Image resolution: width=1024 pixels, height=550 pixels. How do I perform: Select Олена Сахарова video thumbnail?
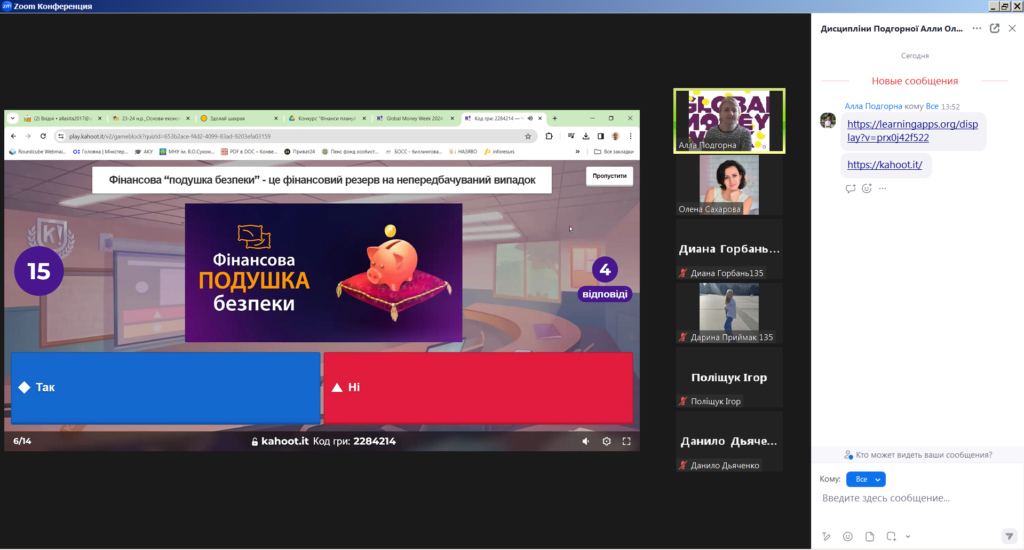729,185
